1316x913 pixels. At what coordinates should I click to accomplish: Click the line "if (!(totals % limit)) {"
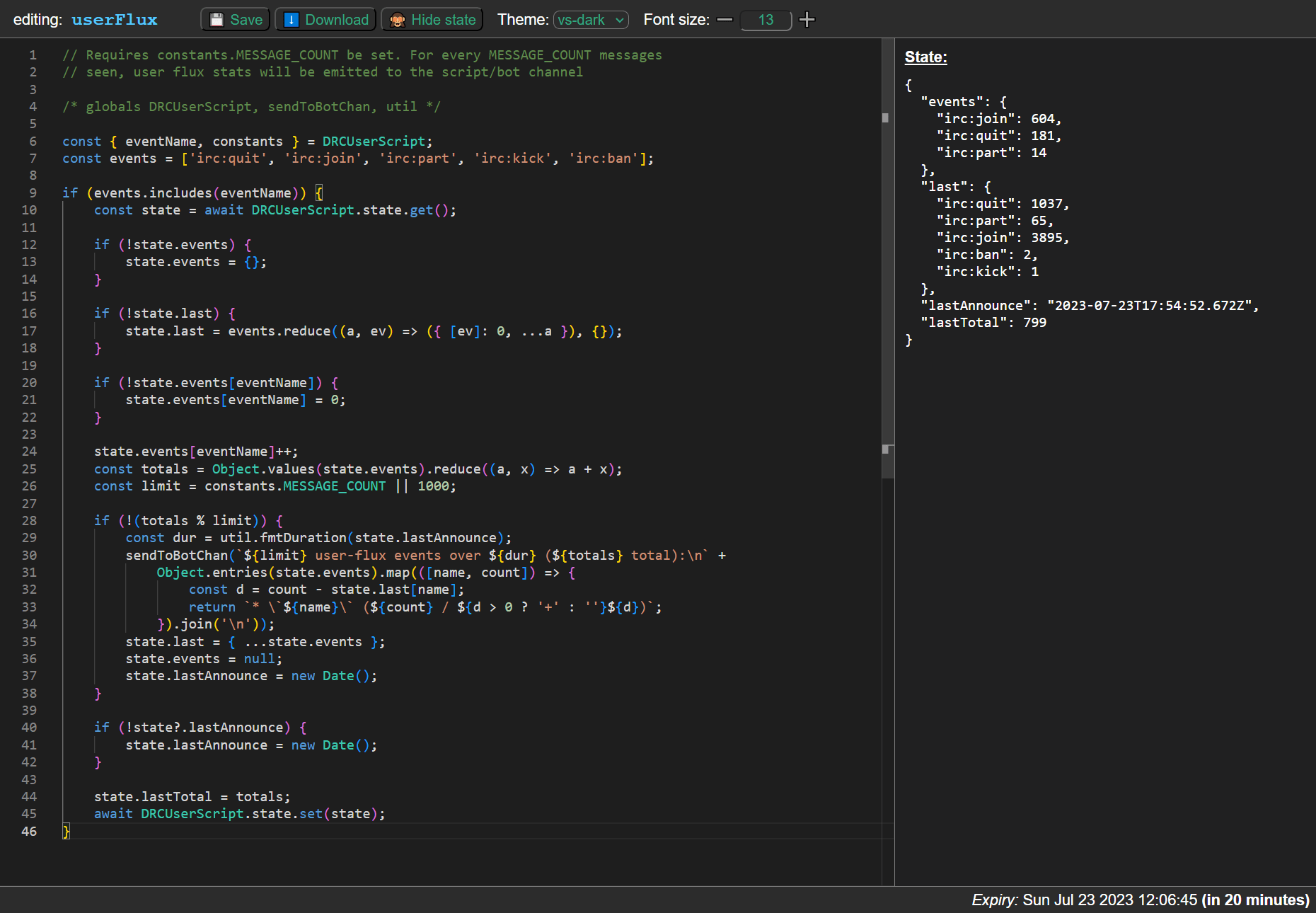(188, 521)
